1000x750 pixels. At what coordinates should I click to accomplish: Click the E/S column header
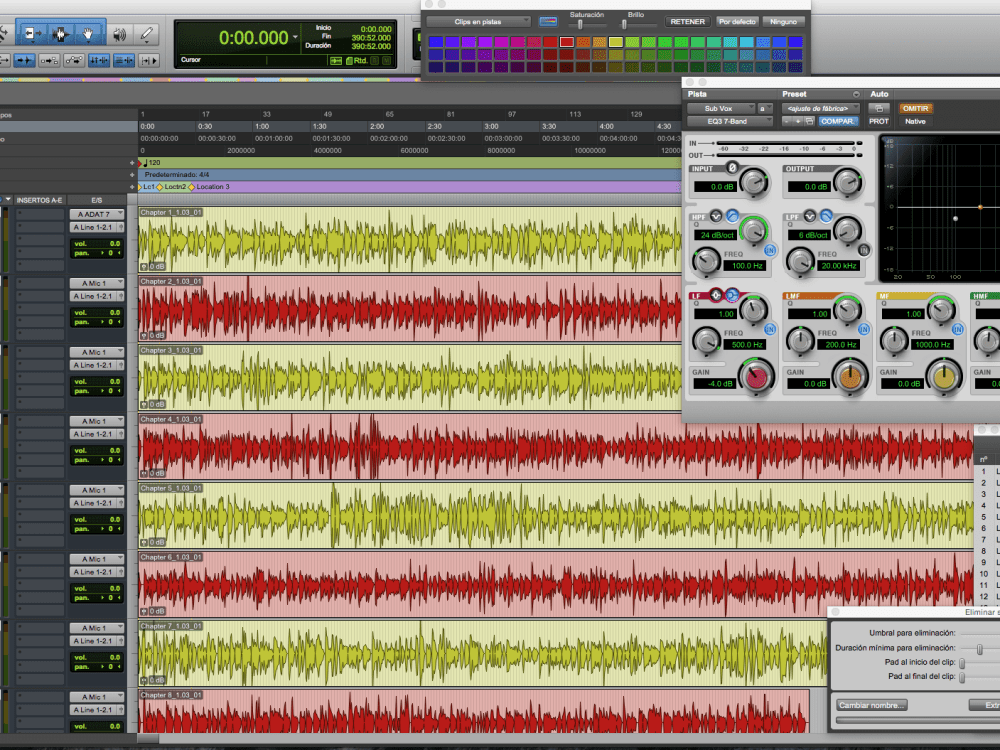97,200
